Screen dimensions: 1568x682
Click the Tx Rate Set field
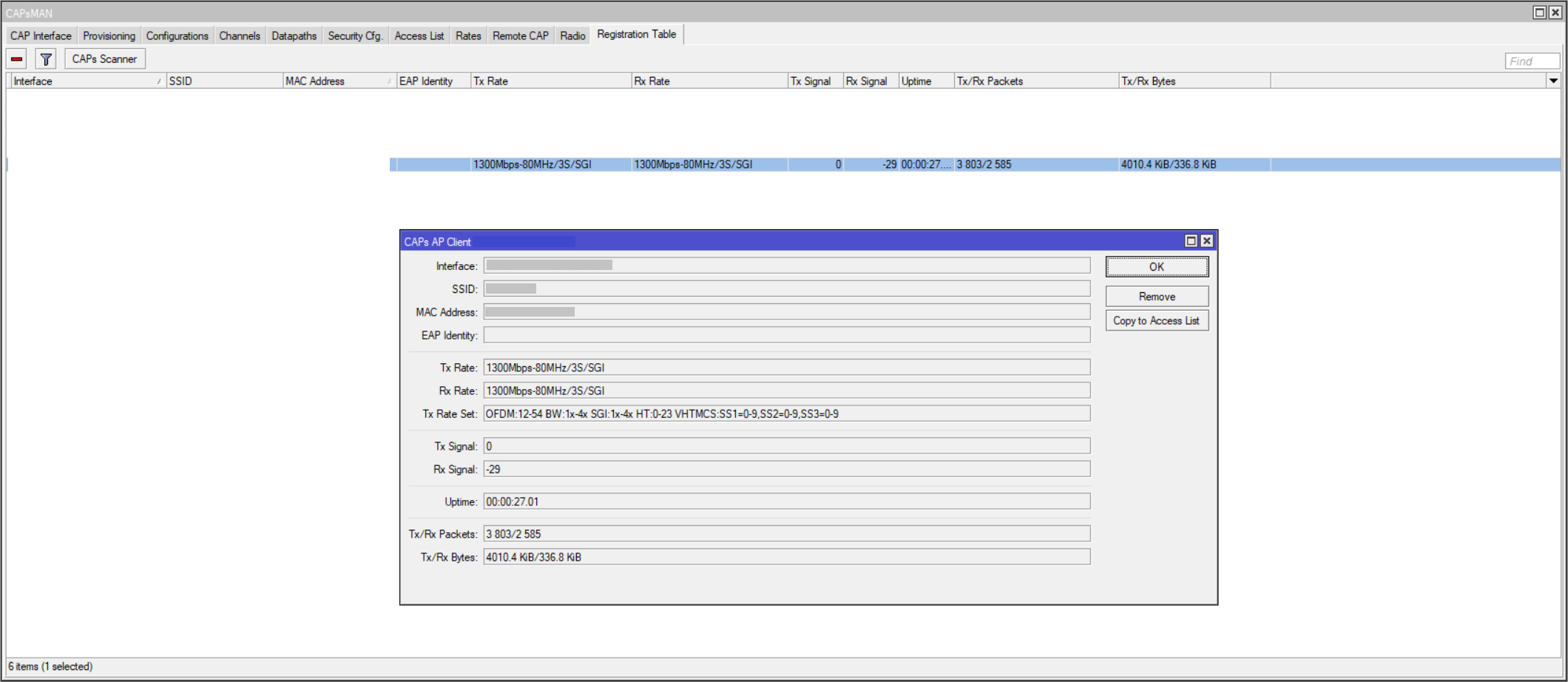click(x=787, y=413)
